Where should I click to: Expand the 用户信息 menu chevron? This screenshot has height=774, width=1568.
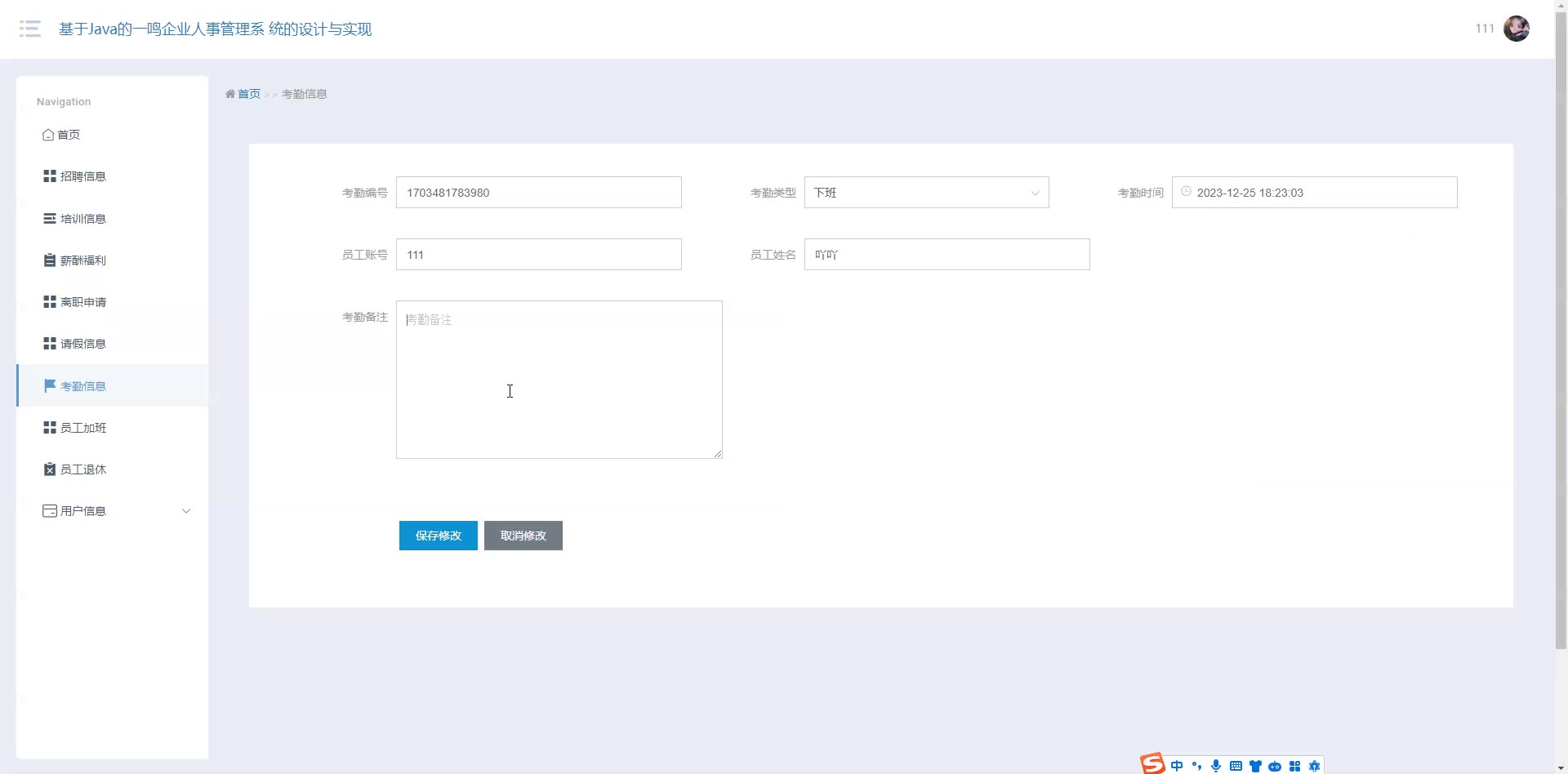(186, 511)
